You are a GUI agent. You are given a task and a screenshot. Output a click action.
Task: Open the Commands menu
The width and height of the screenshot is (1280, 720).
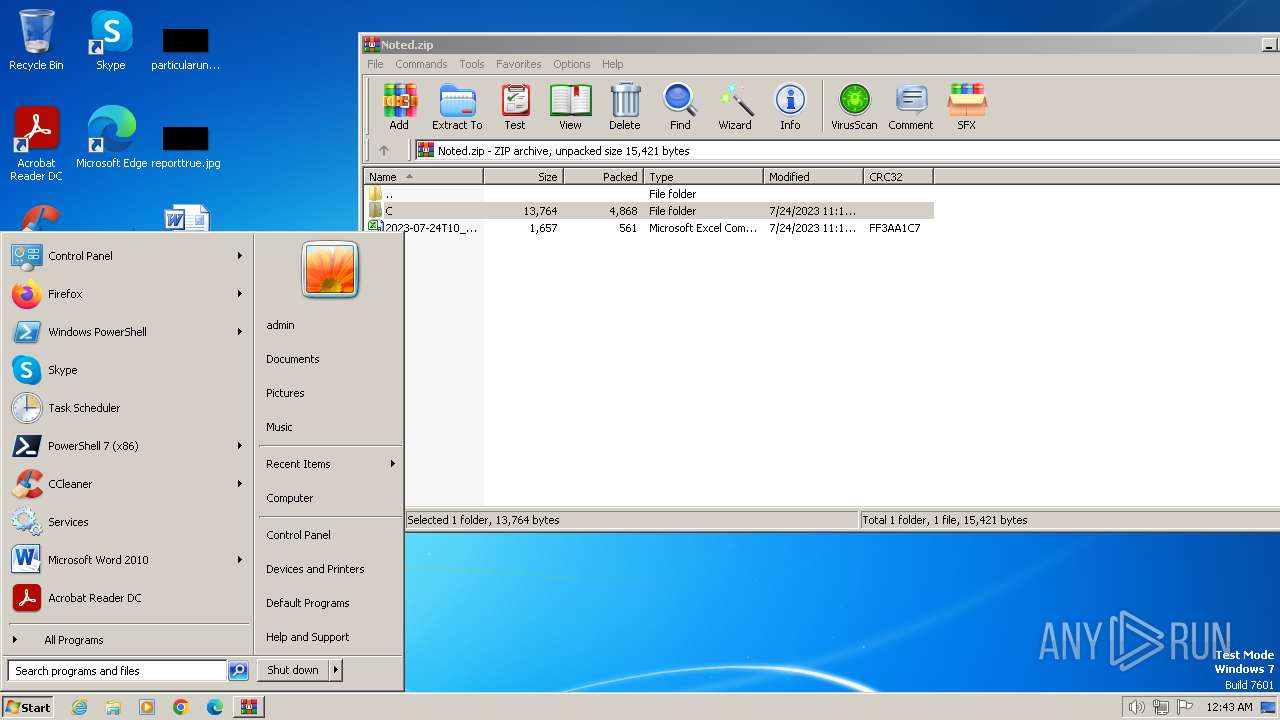click(x=421, y=64)
